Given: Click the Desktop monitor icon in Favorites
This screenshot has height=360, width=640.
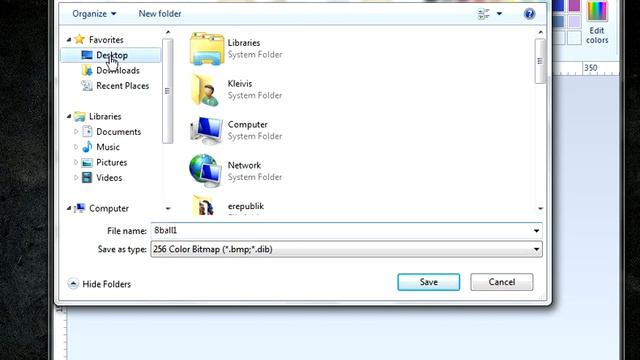Looking at the screenshot, I should pyautogui.click(x=87, y=55).
